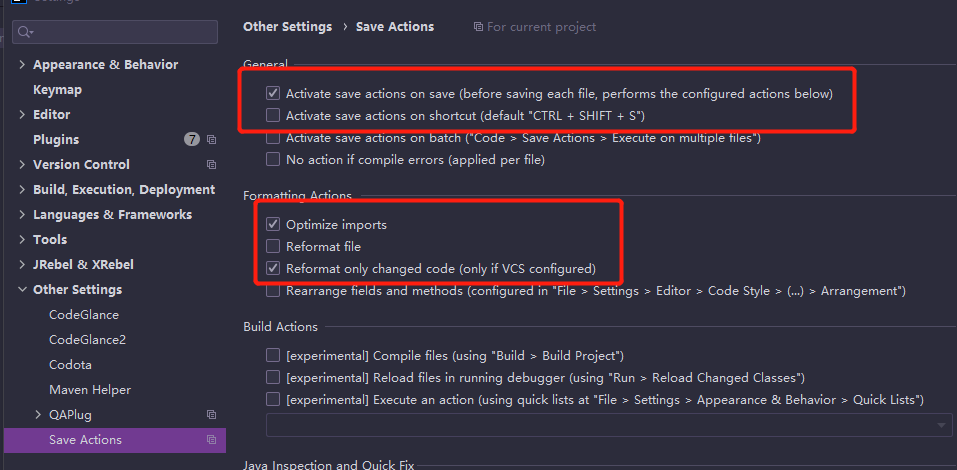Image resolution: width=957 pixels, height=470 pixels.
Task: Click the project-level icon beside Version Control
Action: (211, 164)
